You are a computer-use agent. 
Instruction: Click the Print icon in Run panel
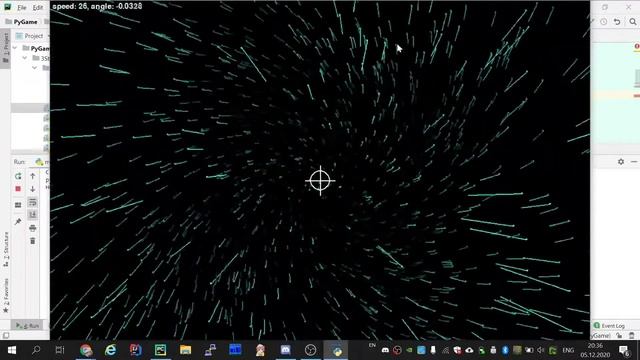(33, 228)
